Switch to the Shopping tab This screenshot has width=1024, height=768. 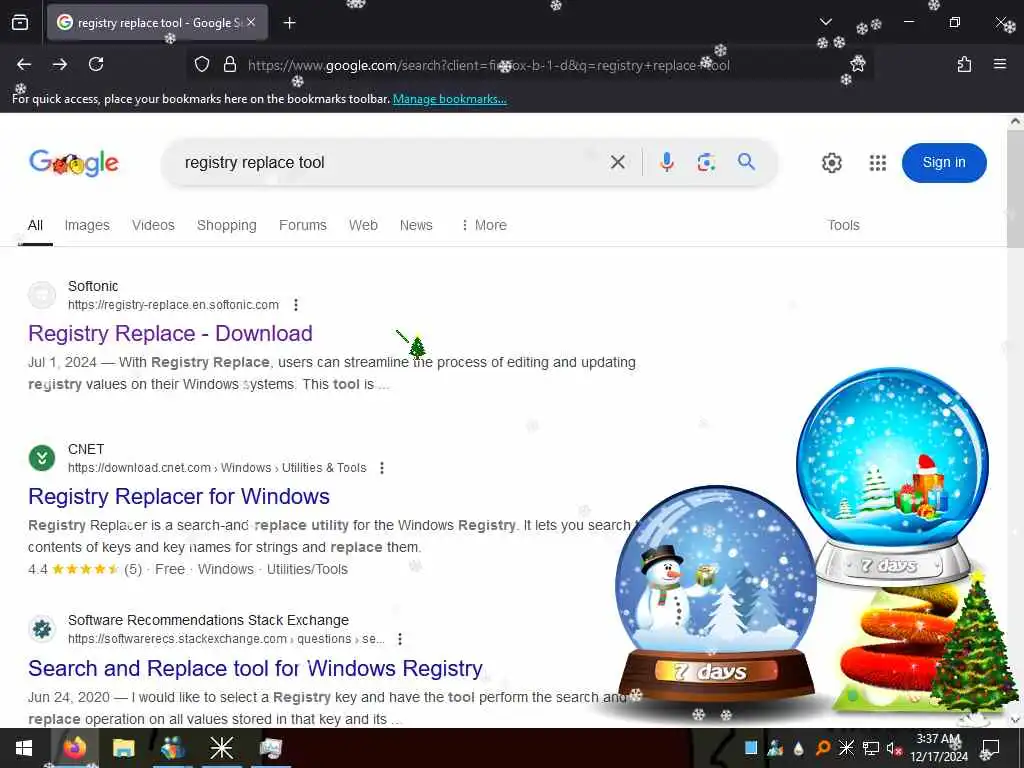[227, 225]
